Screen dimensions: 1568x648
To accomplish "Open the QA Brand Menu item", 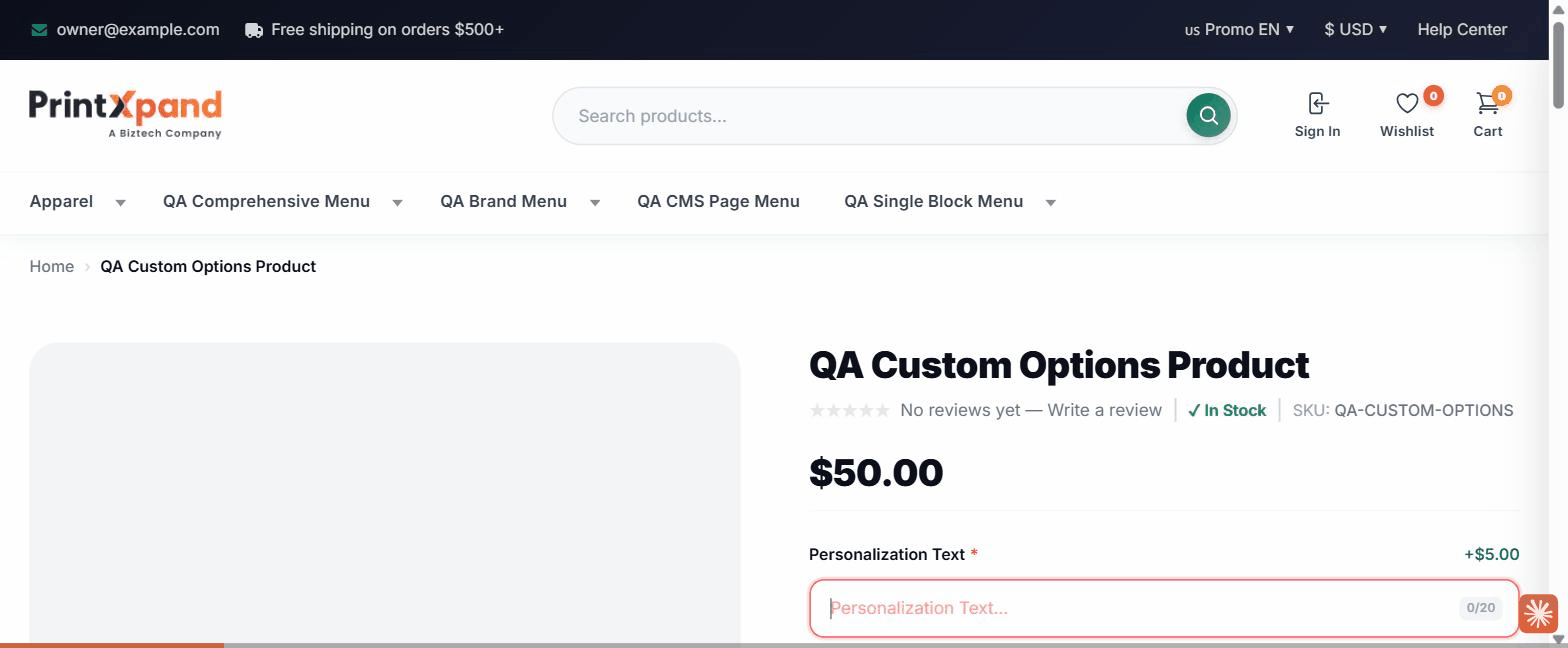I will coord(503,201).
